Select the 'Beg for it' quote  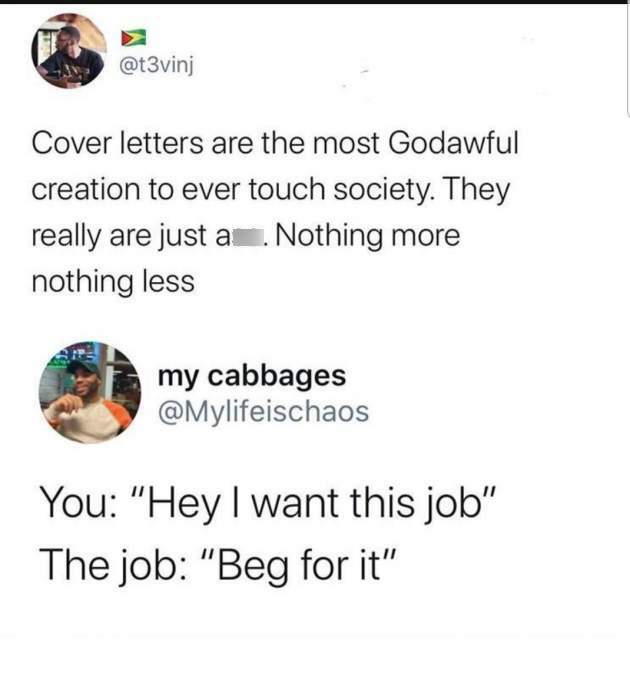(300, 565)
